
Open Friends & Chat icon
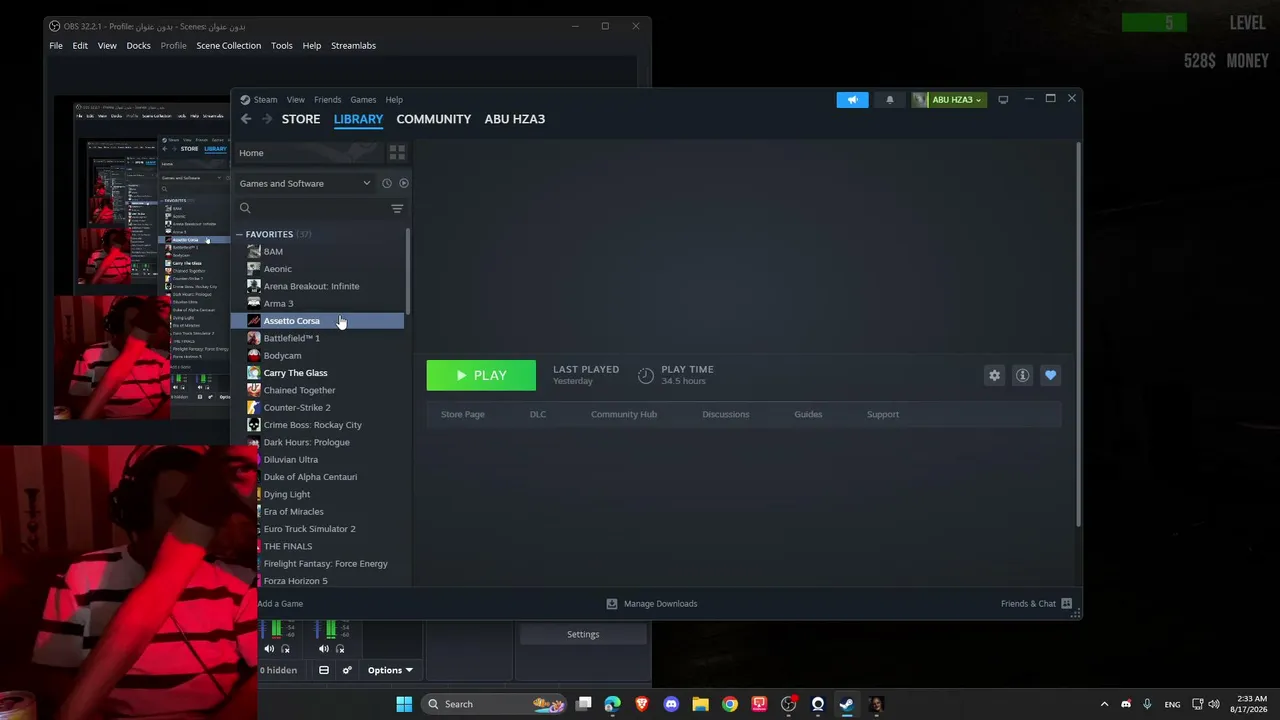[1066, 604]
